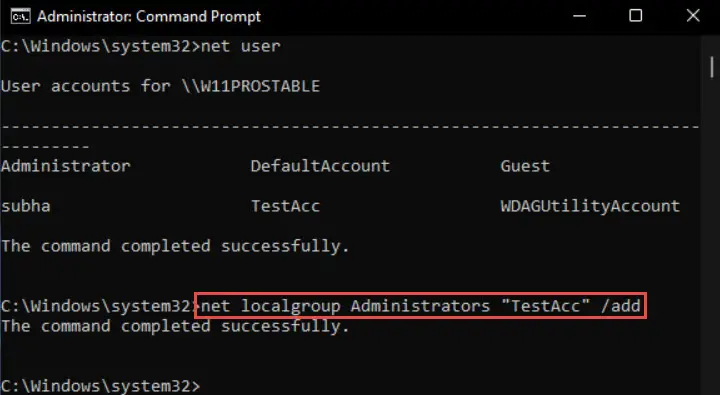720x395 pixels.
Task: Click the DefaultAccount entry
Action: tap(320, 166)
